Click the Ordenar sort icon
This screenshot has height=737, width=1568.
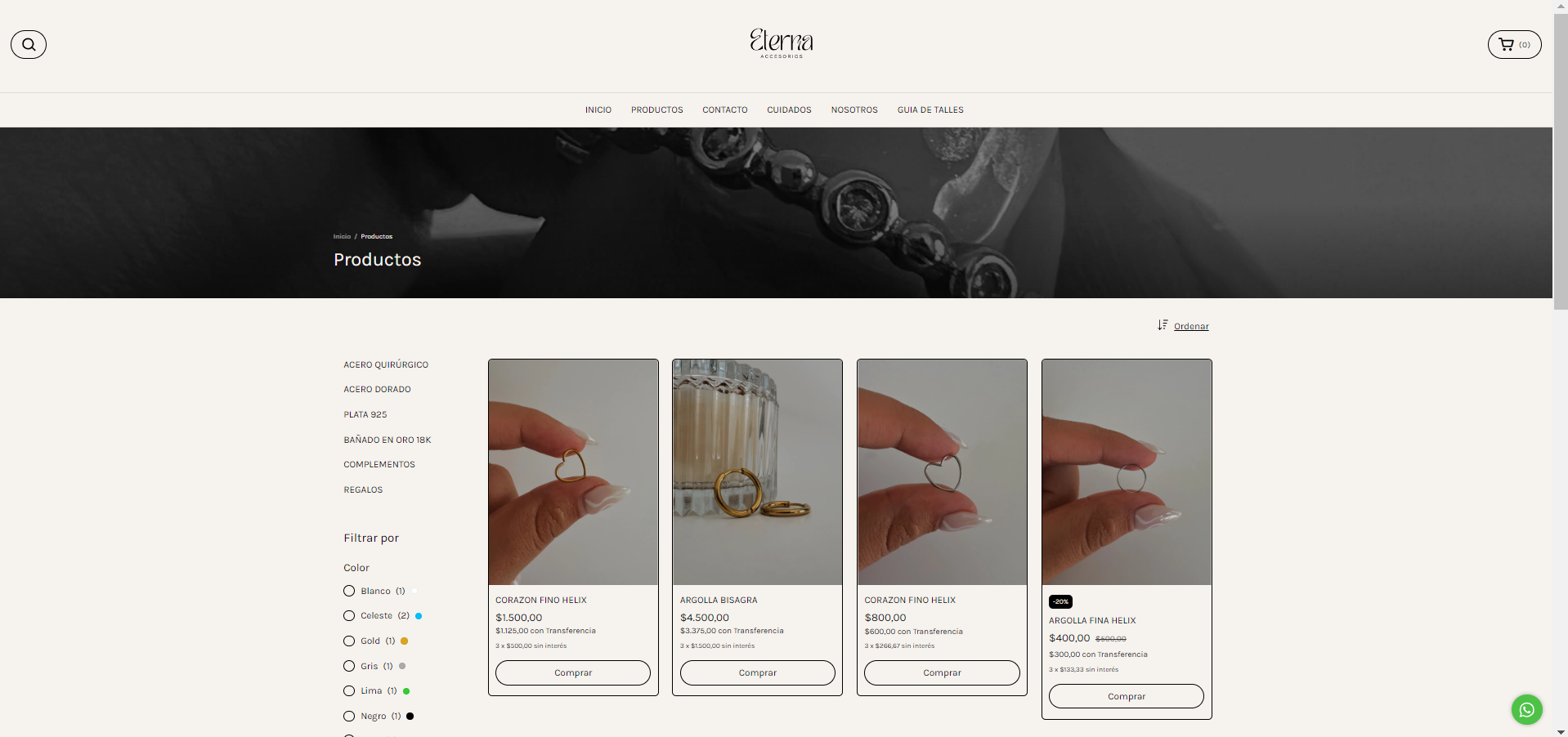pyautogui.click(x=1163, y=325)
